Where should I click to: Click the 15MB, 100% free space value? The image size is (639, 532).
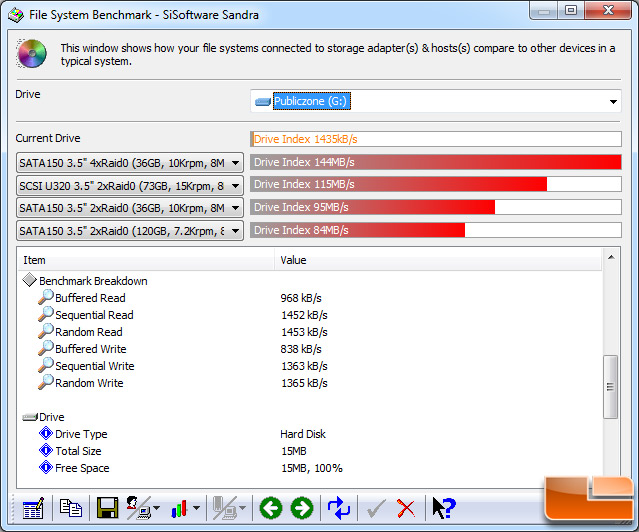312,468
